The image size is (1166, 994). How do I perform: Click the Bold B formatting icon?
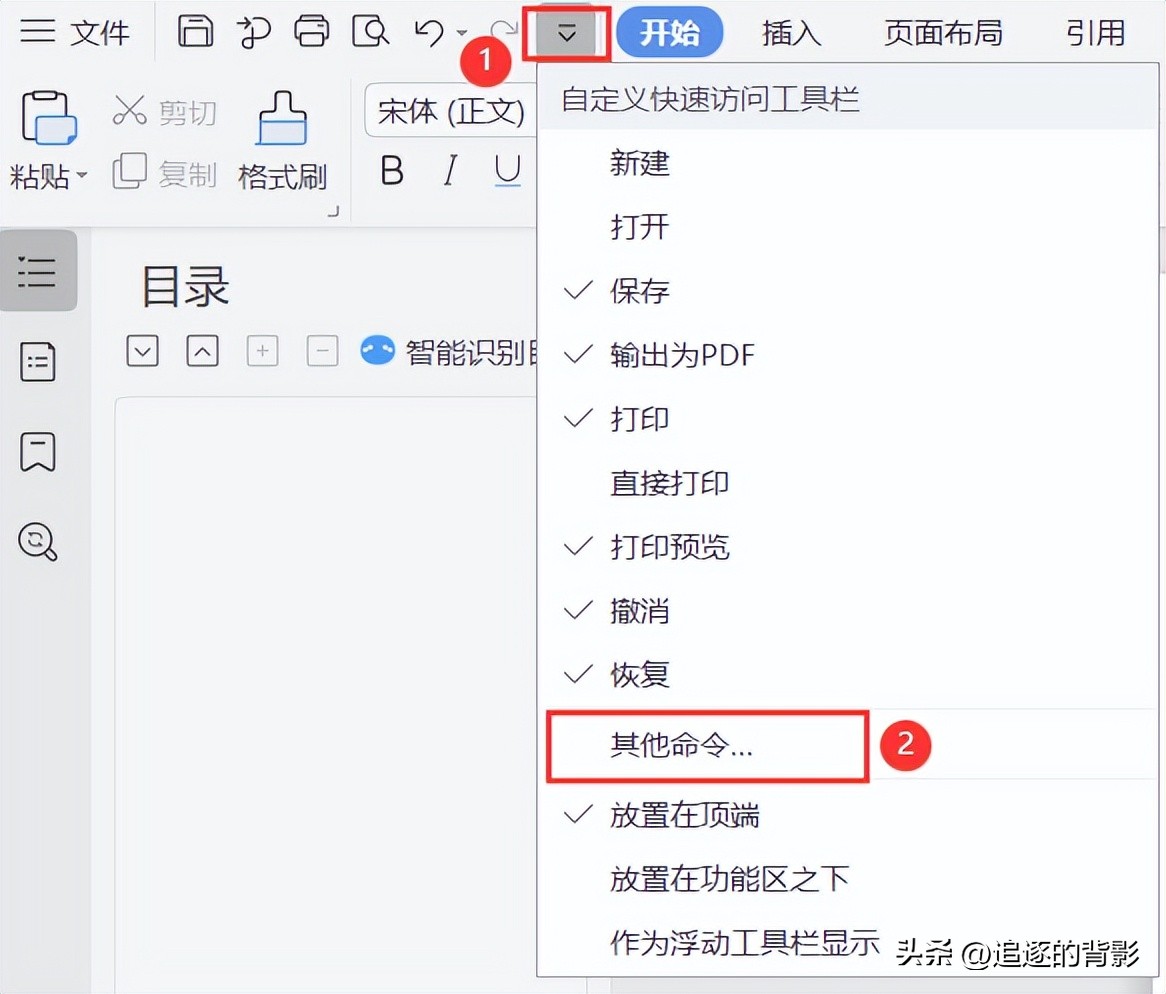pyautogui.click(x=392, y=170)
